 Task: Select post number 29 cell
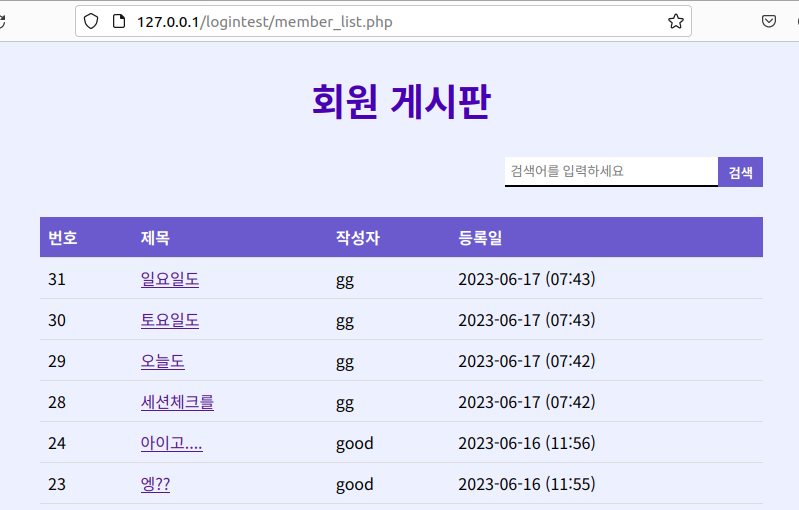click(57, 361)
